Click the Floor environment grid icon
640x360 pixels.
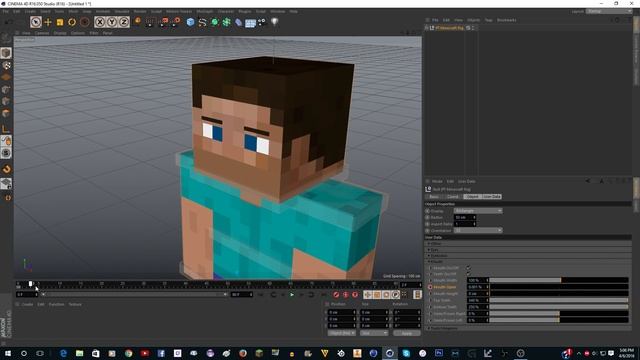click(x=251, y=23)
